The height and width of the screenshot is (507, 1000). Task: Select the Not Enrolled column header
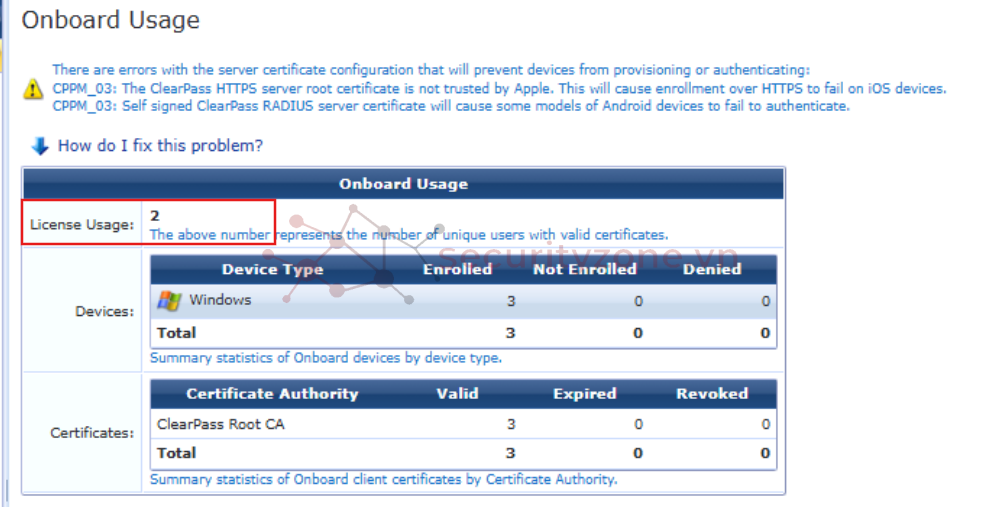tap(584, 269)
